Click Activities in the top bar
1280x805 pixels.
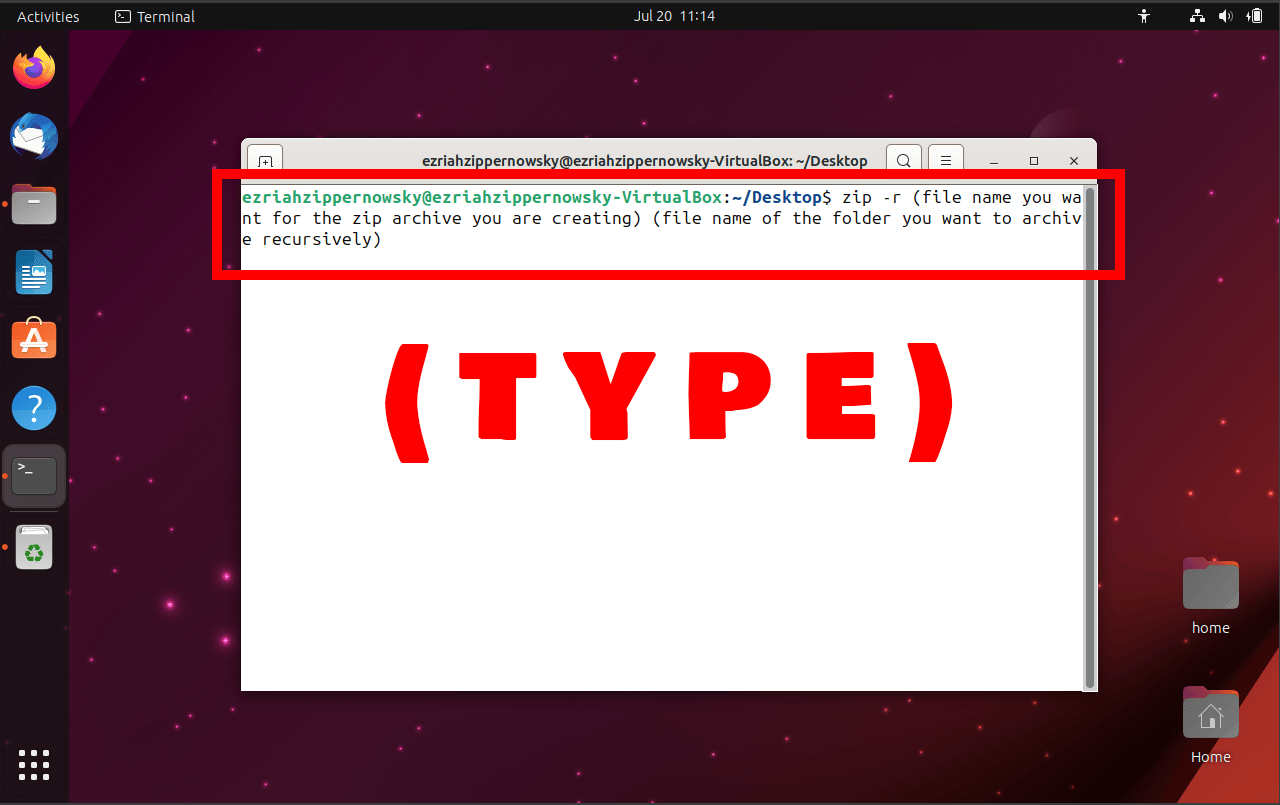coord(46,16)
